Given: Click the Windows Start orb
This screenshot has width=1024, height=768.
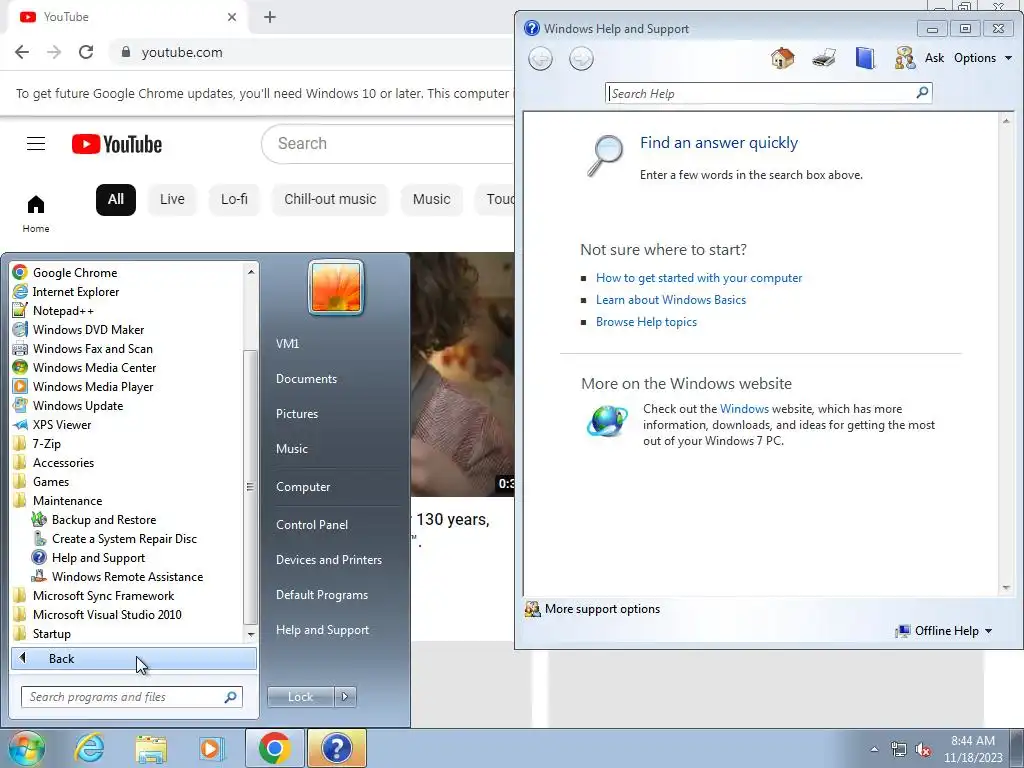Looking at the screenshot, I should tap(27, 748).
